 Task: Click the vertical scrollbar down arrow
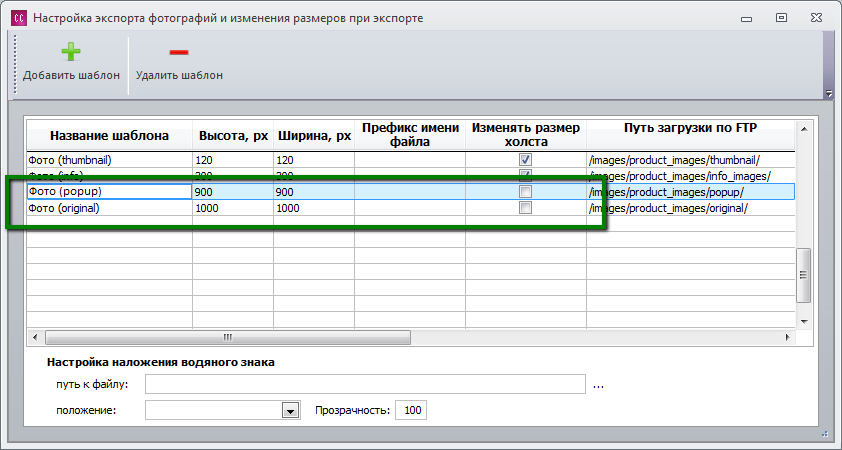804,322
